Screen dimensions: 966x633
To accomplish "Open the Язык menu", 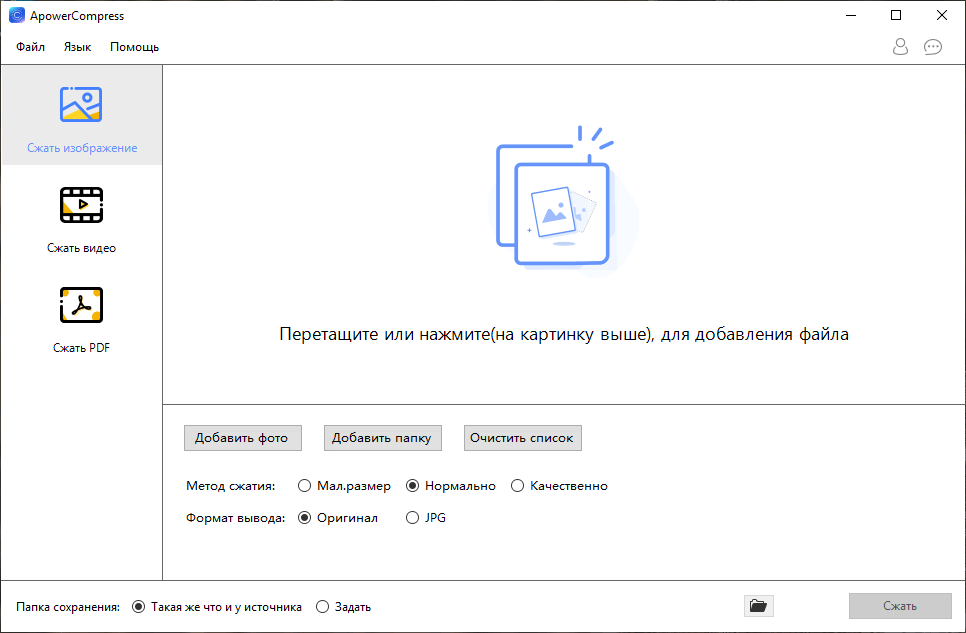I will pyautogui.click(x=77, y=47).
